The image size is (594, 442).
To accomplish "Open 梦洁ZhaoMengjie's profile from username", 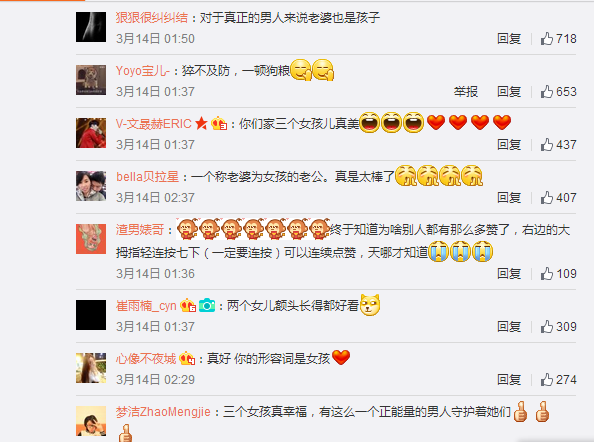I will (x=163, y=412).
